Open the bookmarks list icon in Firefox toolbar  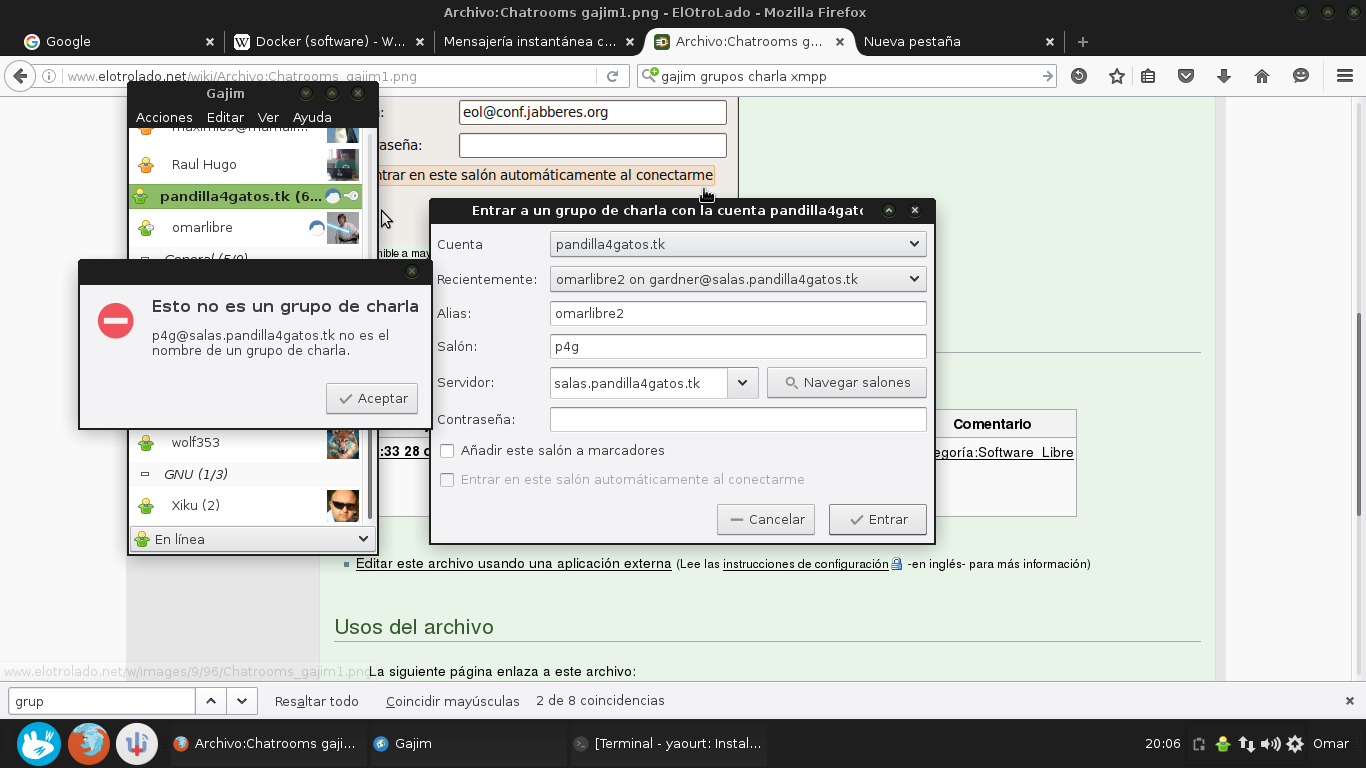[x=1148, y=76]
